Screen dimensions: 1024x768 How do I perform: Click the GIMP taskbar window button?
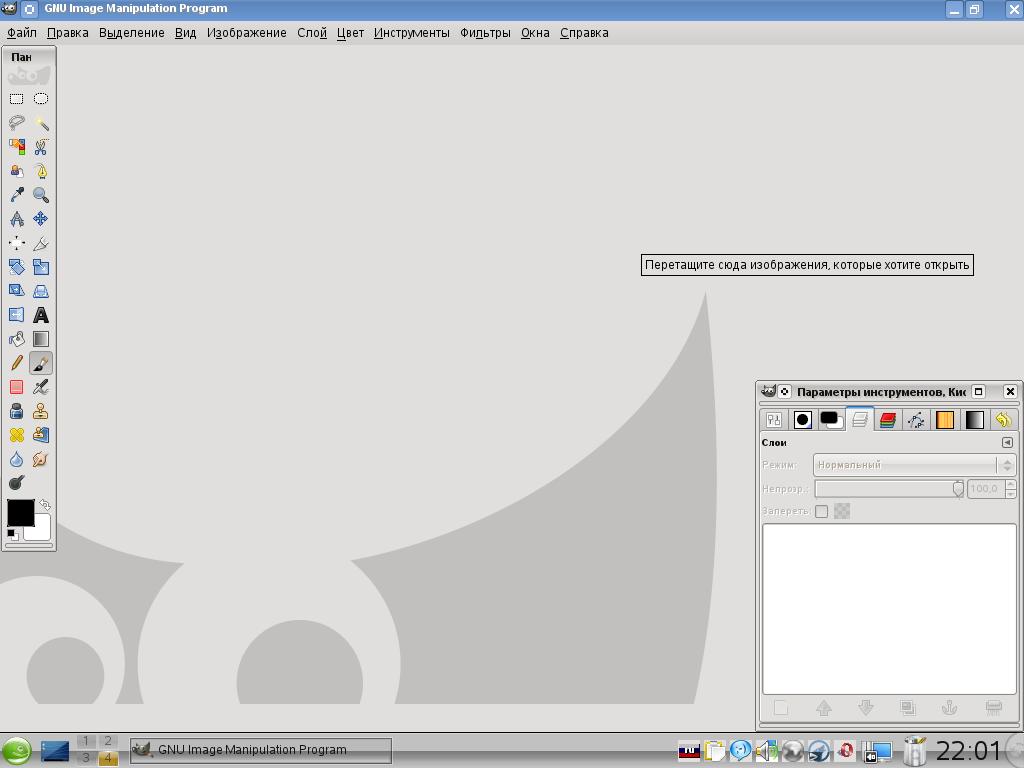point(261,750)
